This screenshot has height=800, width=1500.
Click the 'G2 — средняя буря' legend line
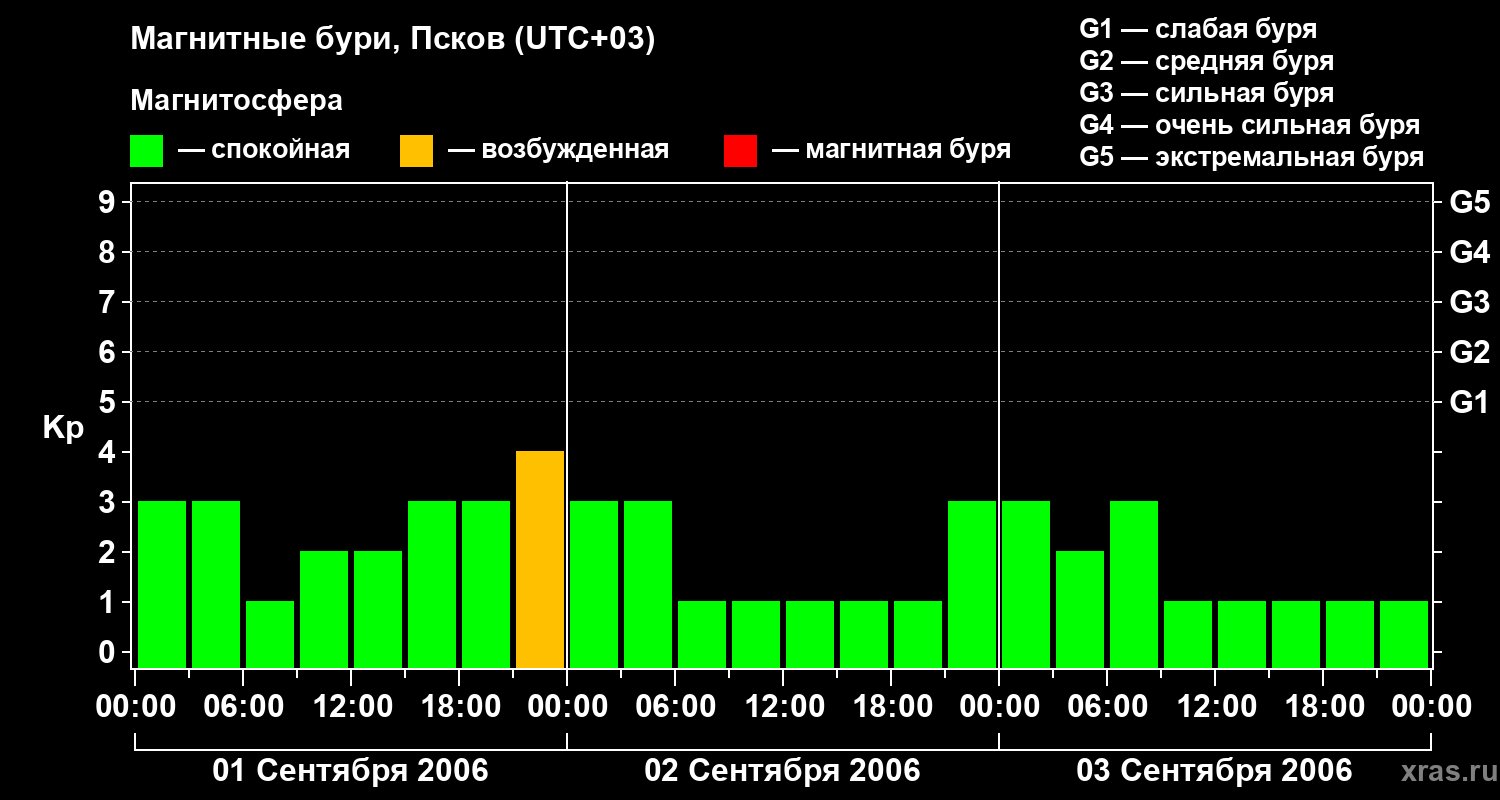click(x=1206, y=61)
